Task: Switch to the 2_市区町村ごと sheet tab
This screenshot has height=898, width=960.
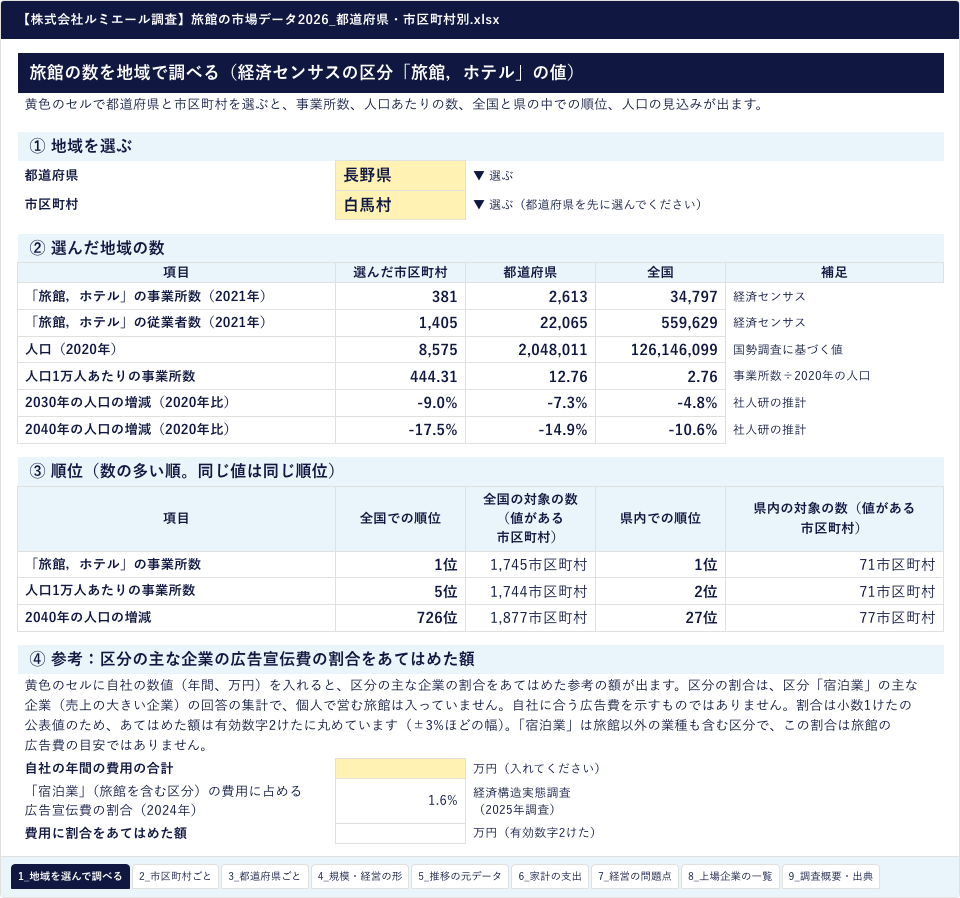Action: 175,876
